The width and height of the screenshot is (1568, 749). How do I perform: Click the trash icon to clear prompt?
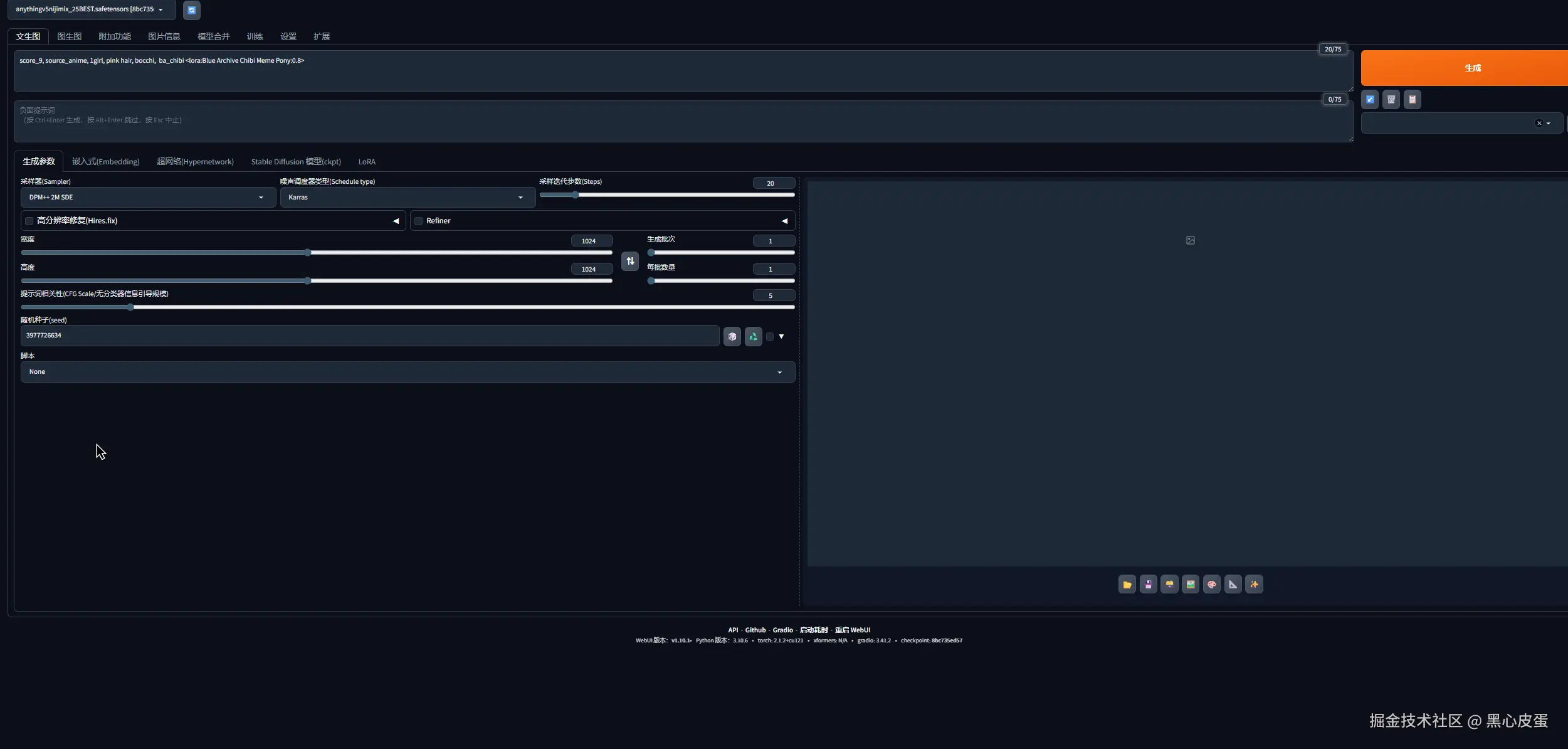click(x=1391, y=99)
